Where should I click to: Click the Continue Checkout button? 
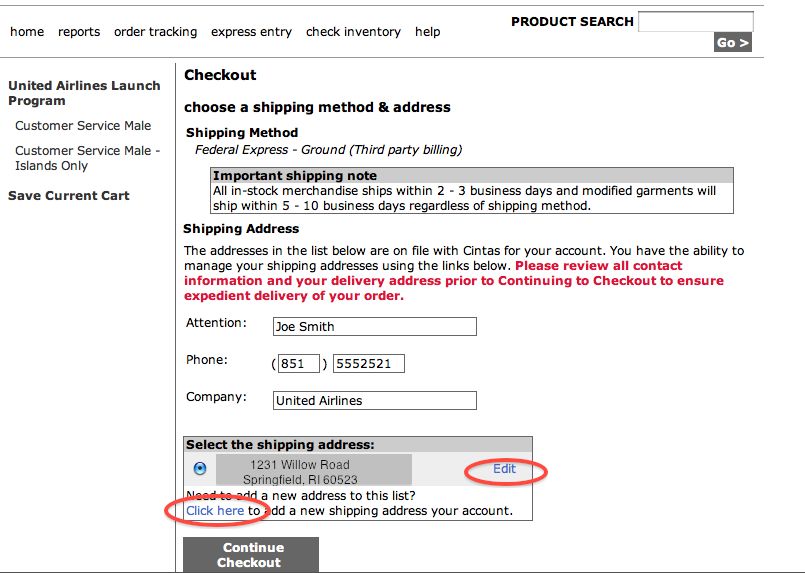251,555
